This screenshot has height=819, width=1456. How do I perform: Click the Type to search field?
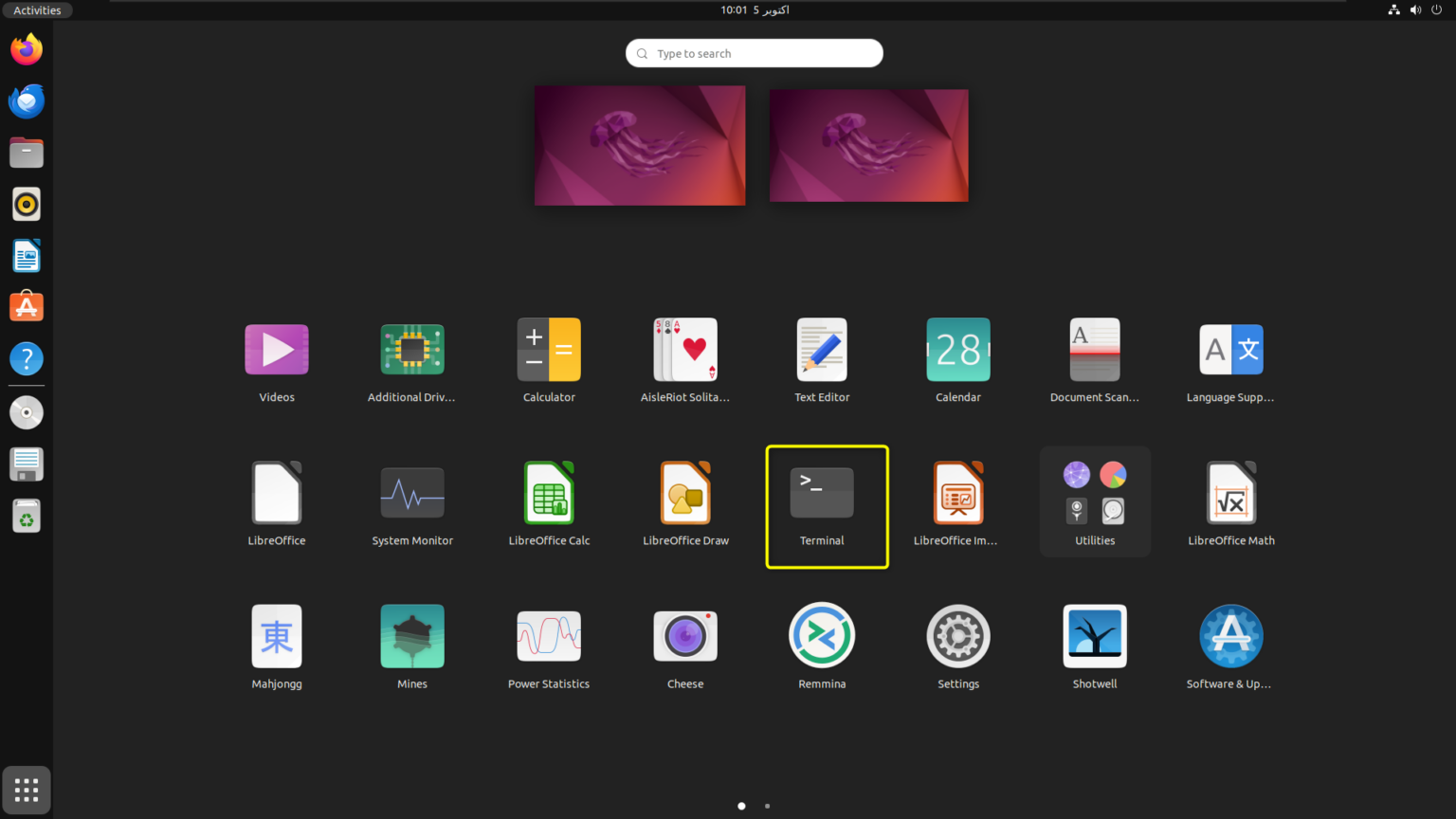(754, 52)
